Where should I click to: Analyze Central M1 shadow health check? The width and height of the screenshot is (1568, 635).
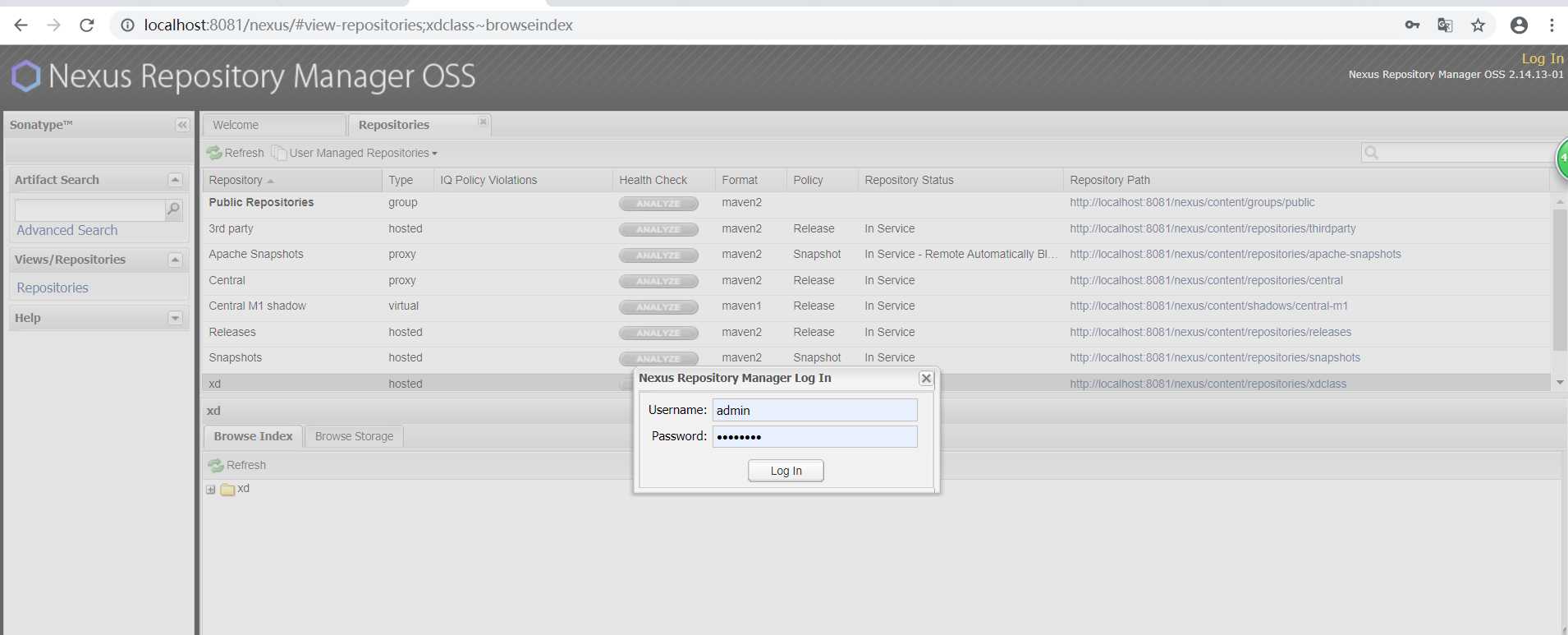pyautogui.click(x=658, y=307)
